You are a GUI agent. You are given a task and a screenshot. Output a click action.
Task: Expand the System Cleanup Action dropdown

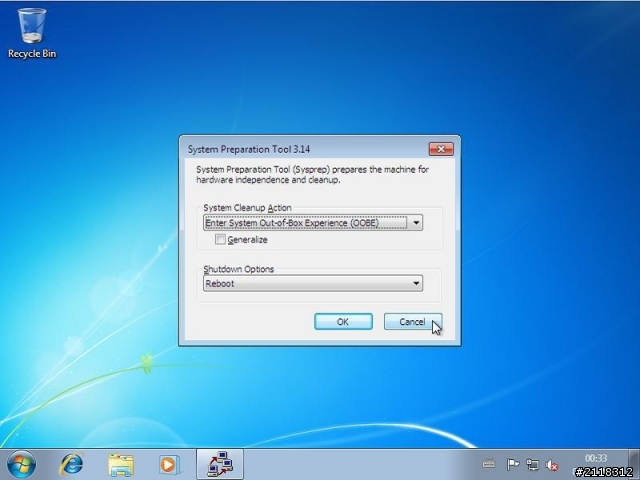pyautogui.click(x=313, y=222)
